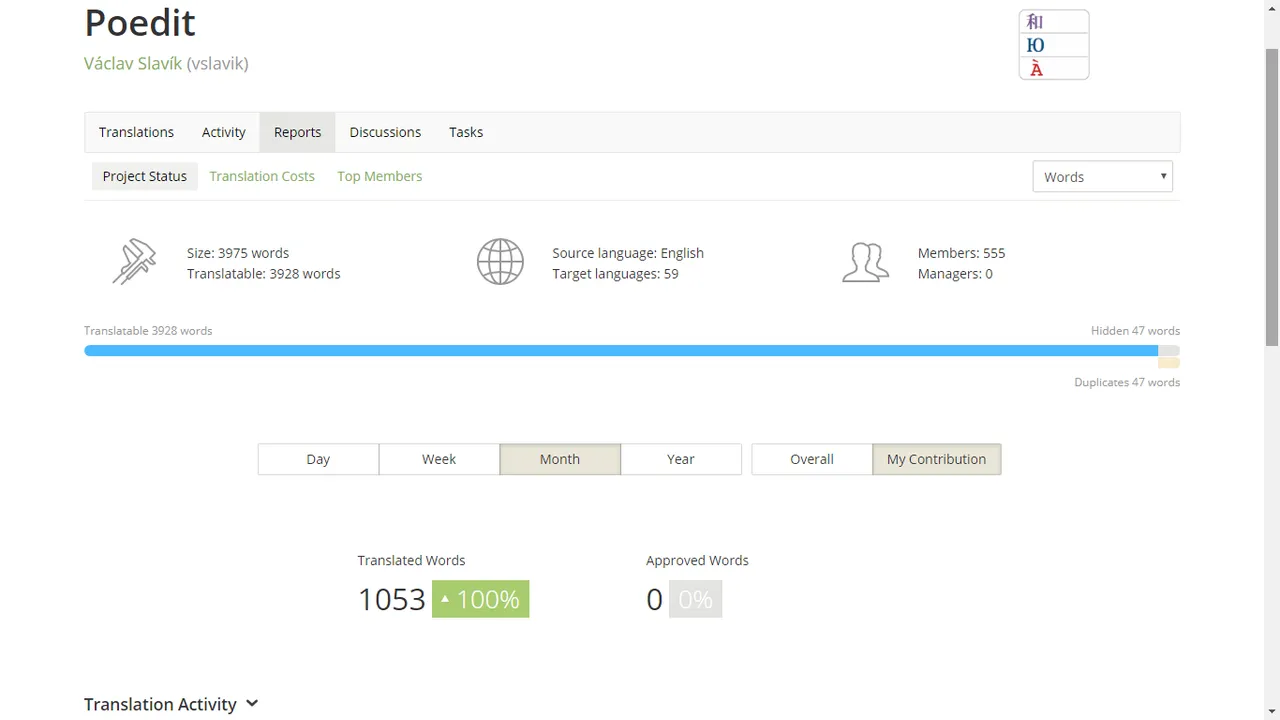This screenshot has width=1280, height=720.
Task: Click the 'Members: 555' text
Action: tap(961, 253)
